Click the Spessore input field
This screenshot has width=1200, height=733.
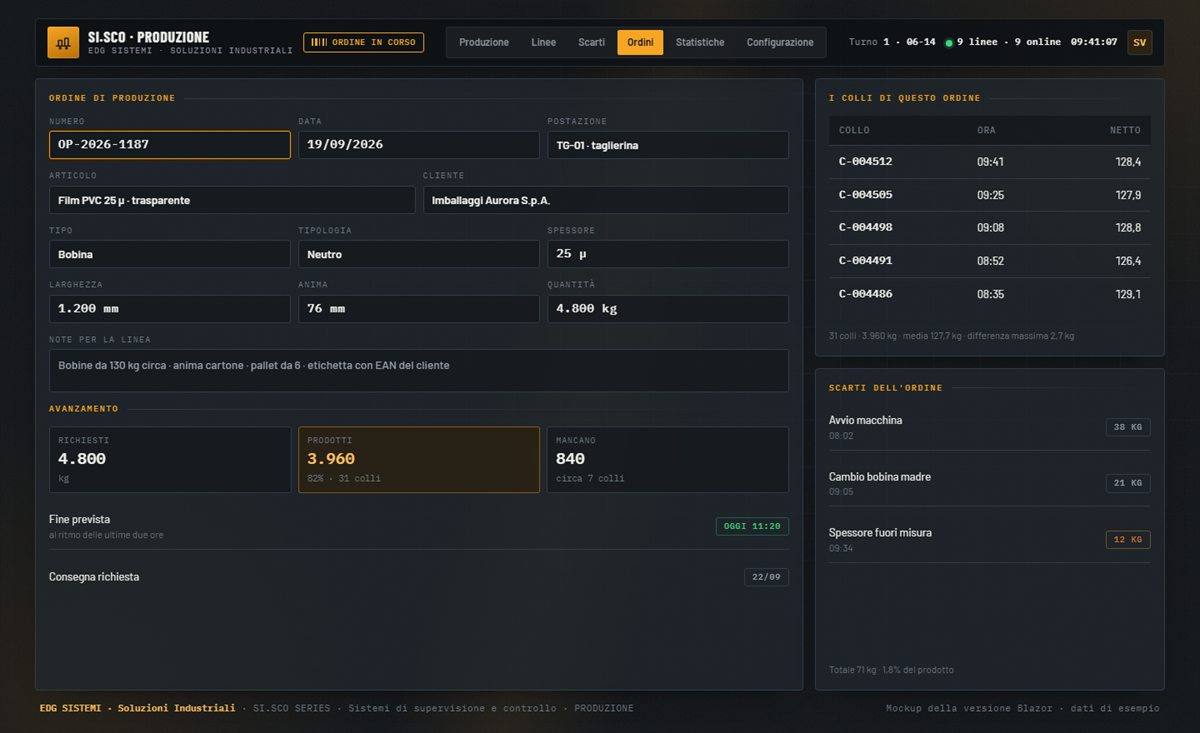(668, 254)
